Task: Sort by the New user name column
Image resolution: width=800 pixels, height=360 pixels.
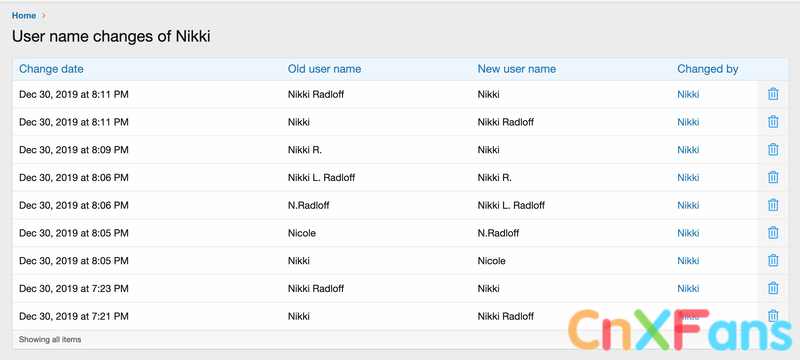Action: pyautogui.click(x=517, y=69)
